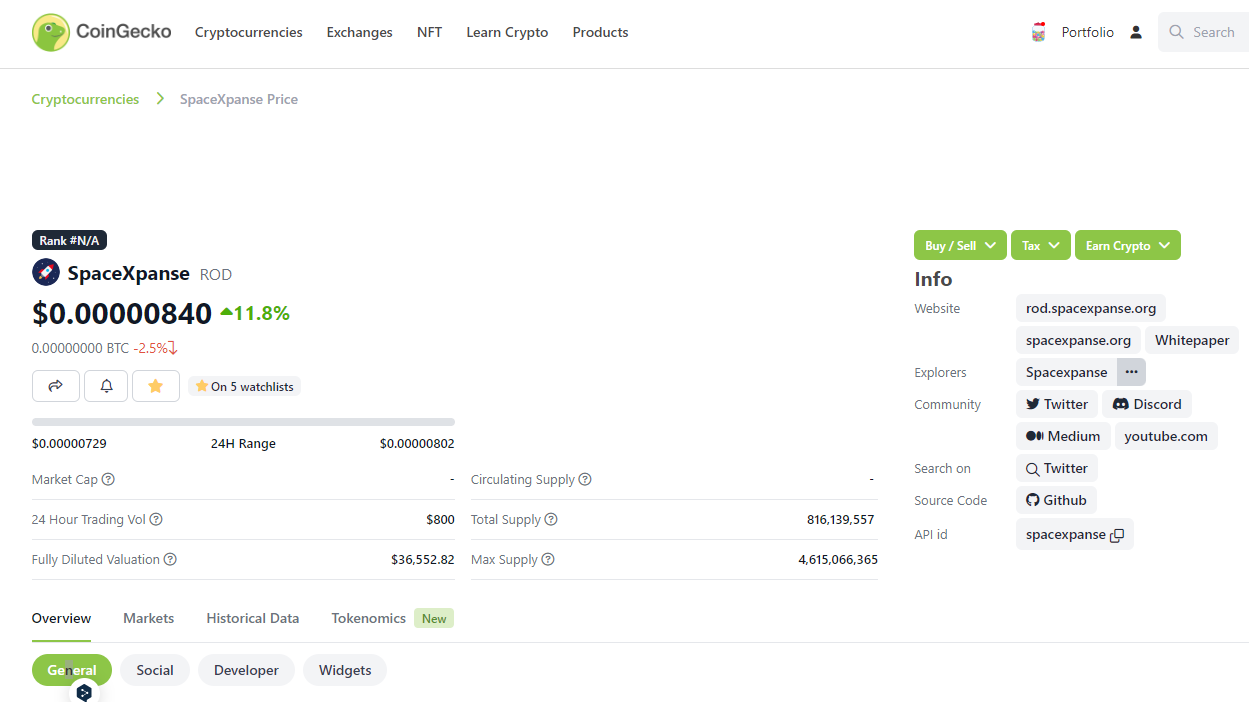Open the Market Cap info question mark
The width and height of the screenshot is (1249, 702).
click(x=108, y=479)
